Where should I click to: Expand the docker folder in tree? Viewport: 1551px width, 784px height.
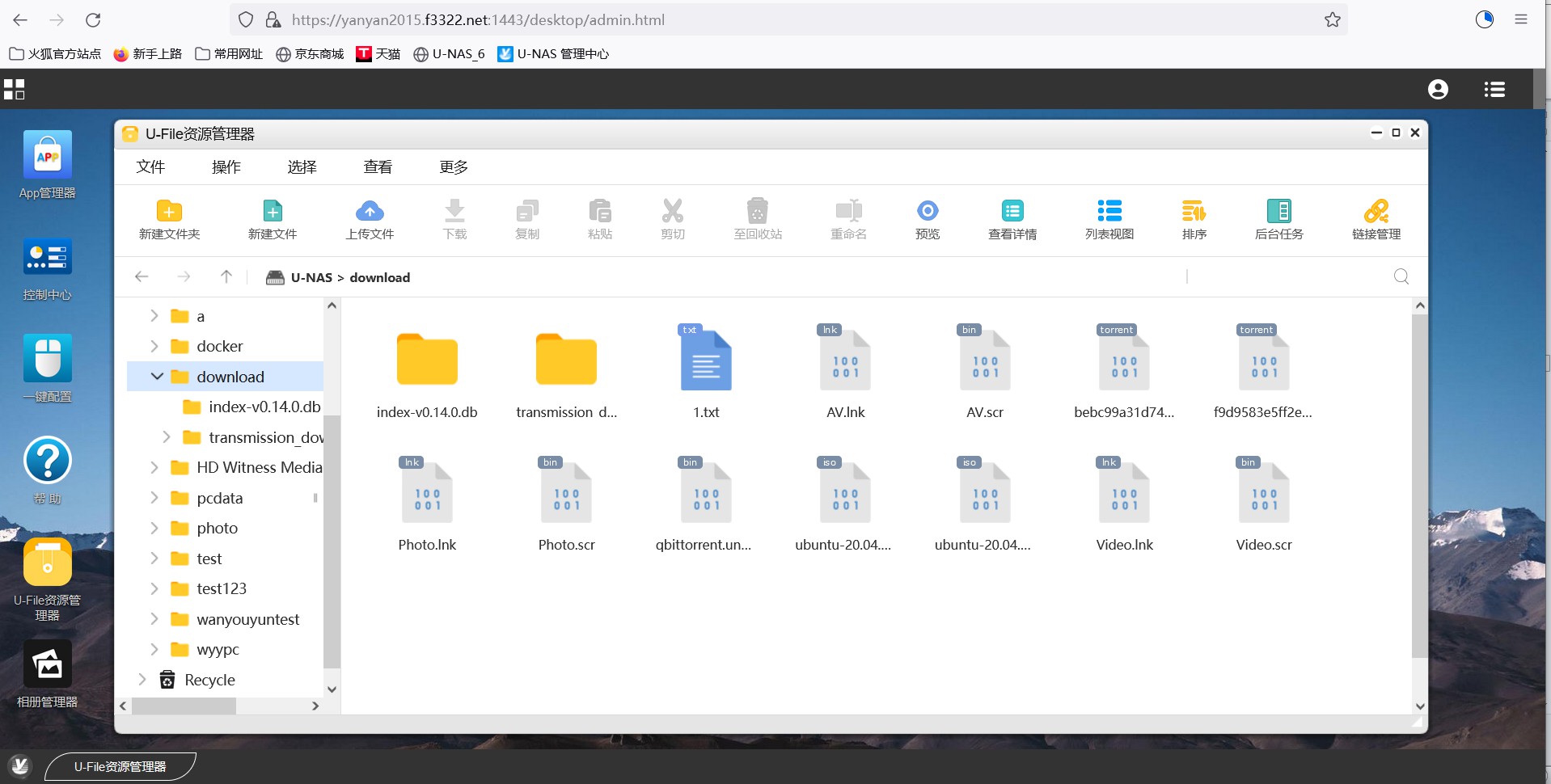(154, 346)
